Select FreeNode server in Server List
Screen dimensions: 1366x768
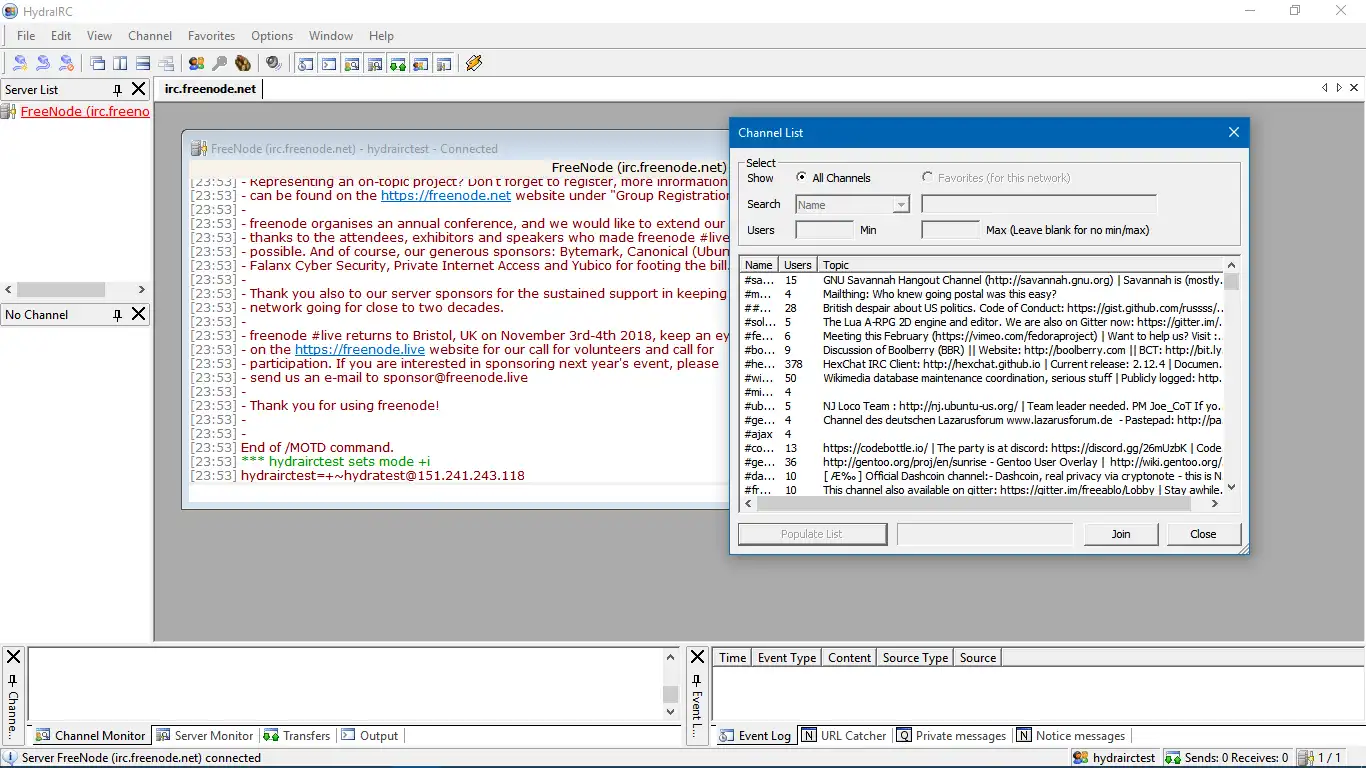(85, 111)
